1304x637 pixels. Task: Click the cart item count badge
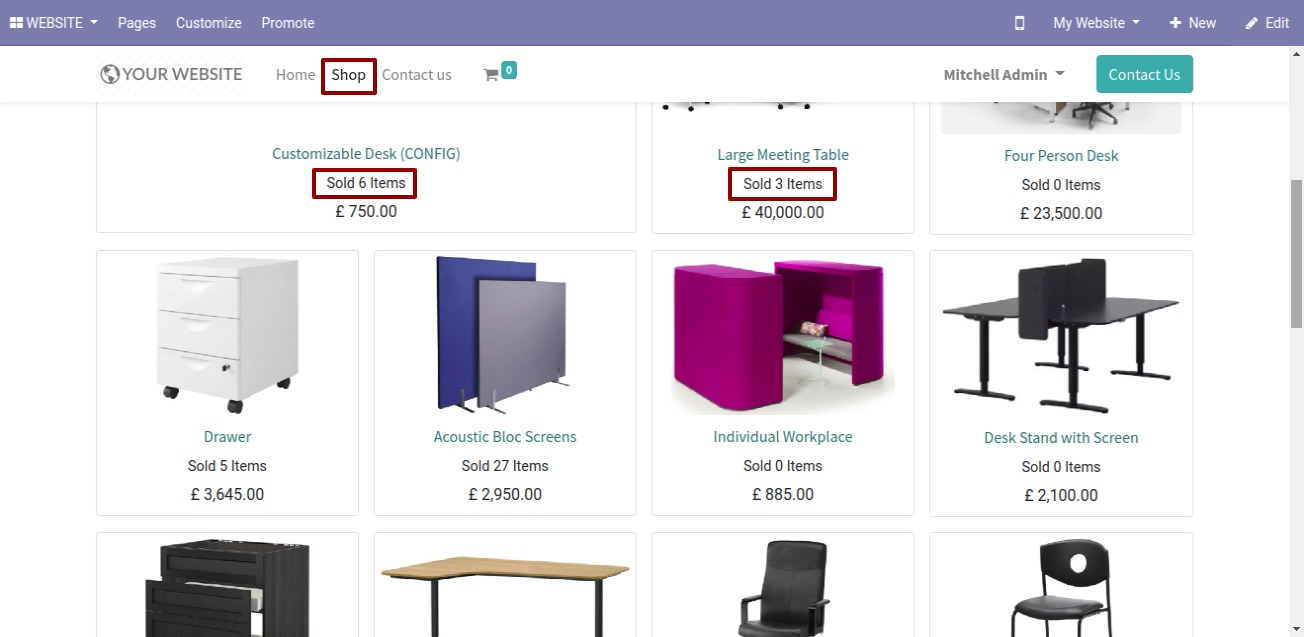tap(509, 70)
